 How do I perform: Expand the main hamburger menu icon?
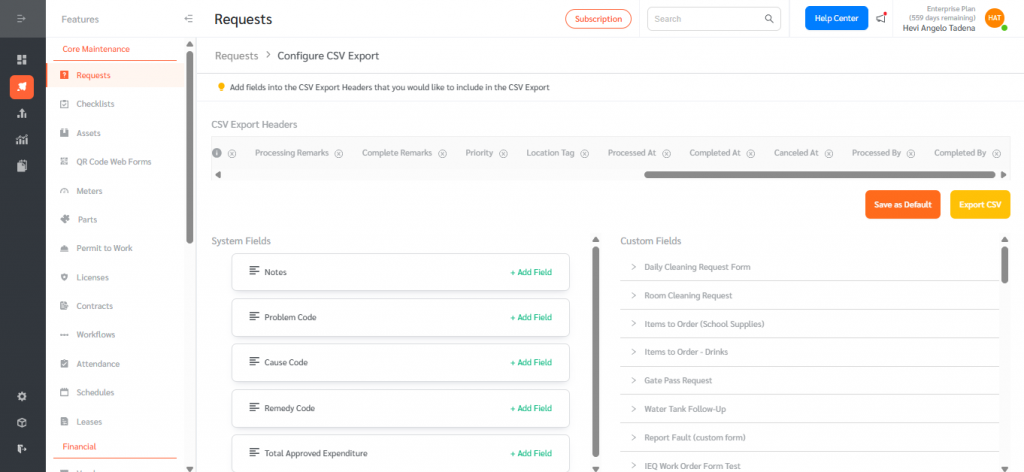click(x=22, y=19)
